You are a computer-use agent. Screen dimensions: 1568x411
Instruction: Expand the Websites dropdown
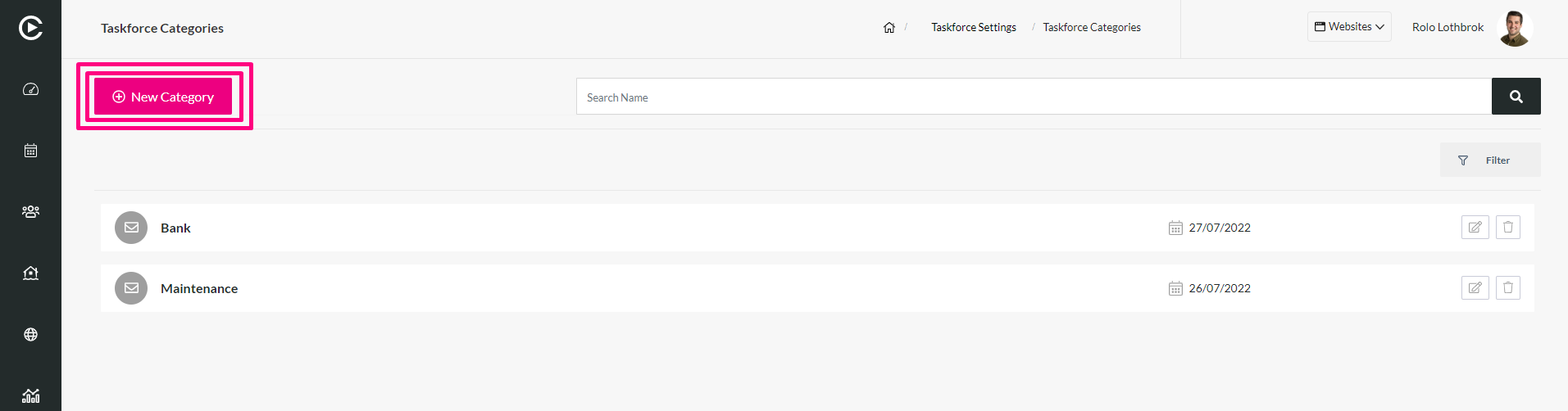tap(1349, 27)
